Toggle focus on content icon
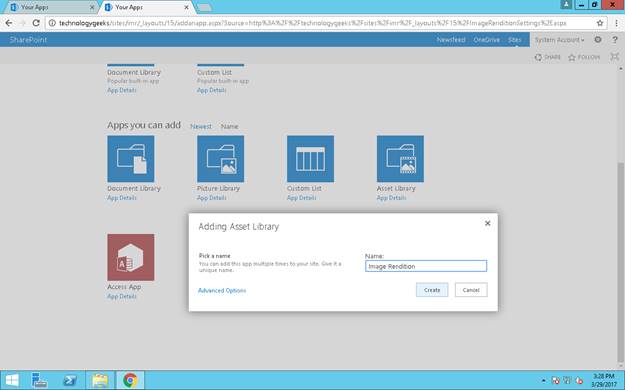Screen dimensions: 625x390 click(615, 57)
